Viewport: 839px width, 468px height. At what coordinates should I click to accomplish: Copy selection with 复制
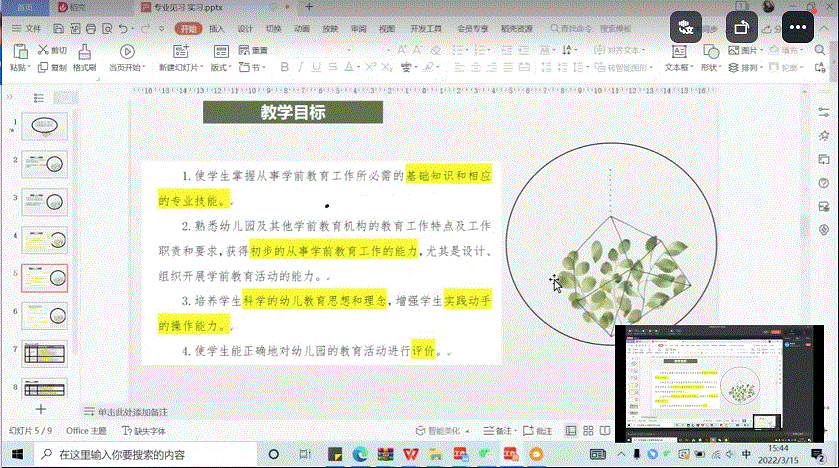pos(52,67)
